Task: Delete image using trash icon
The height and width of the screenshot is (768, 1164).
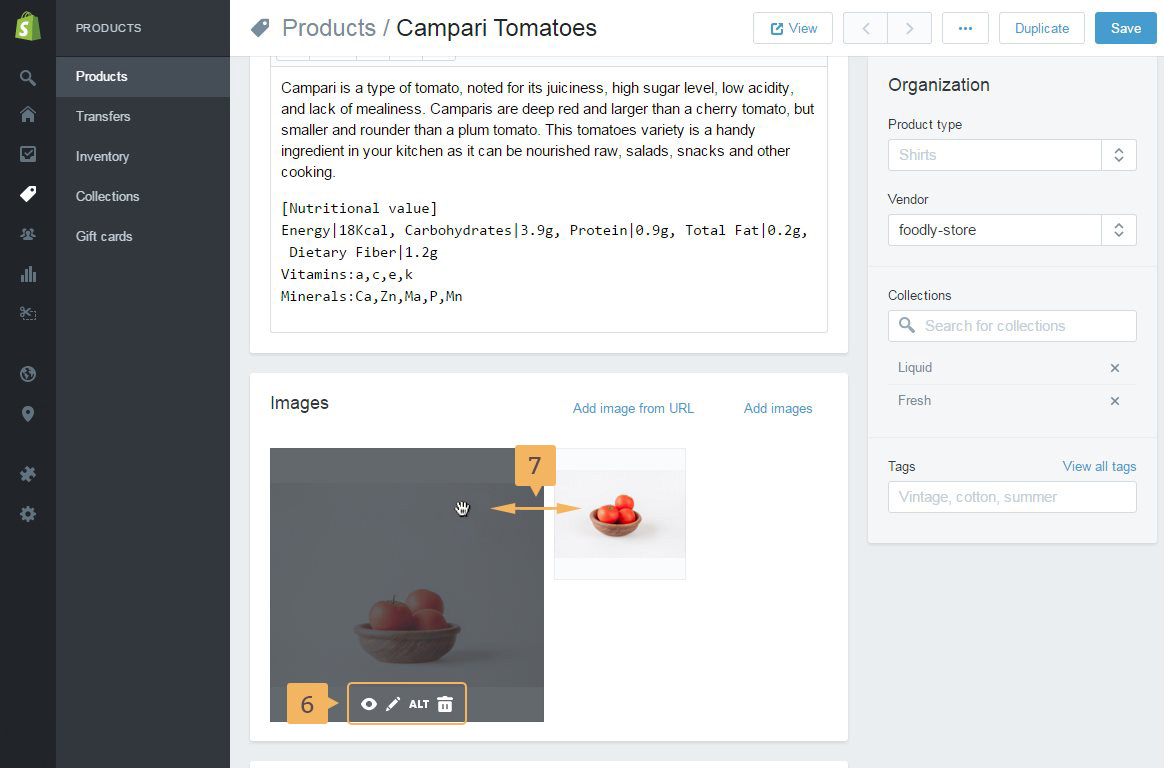Action: coord(445,704)
